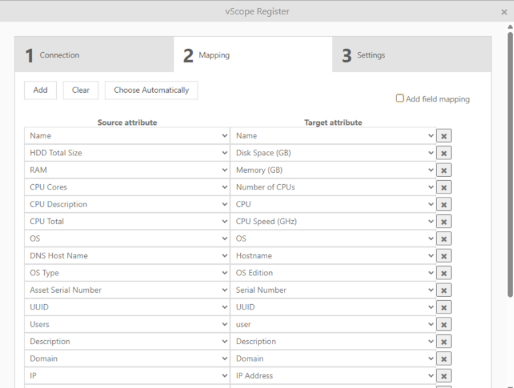The image size is (514, 388).
Task: Click the vertical scrollbar thumb
Action: pyautogui.click(x=510, y=164)
